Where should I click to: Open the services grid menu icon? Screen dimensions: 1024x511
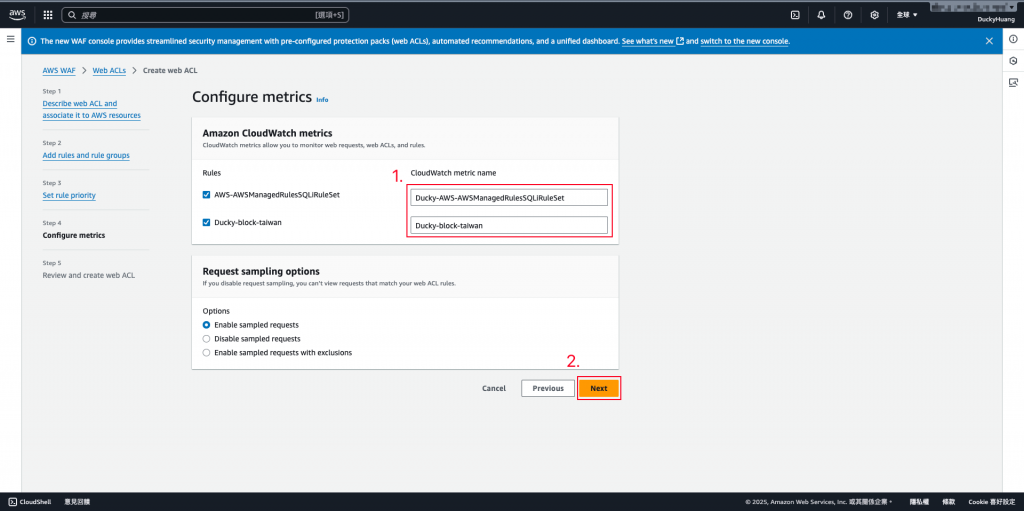(48, 14)
